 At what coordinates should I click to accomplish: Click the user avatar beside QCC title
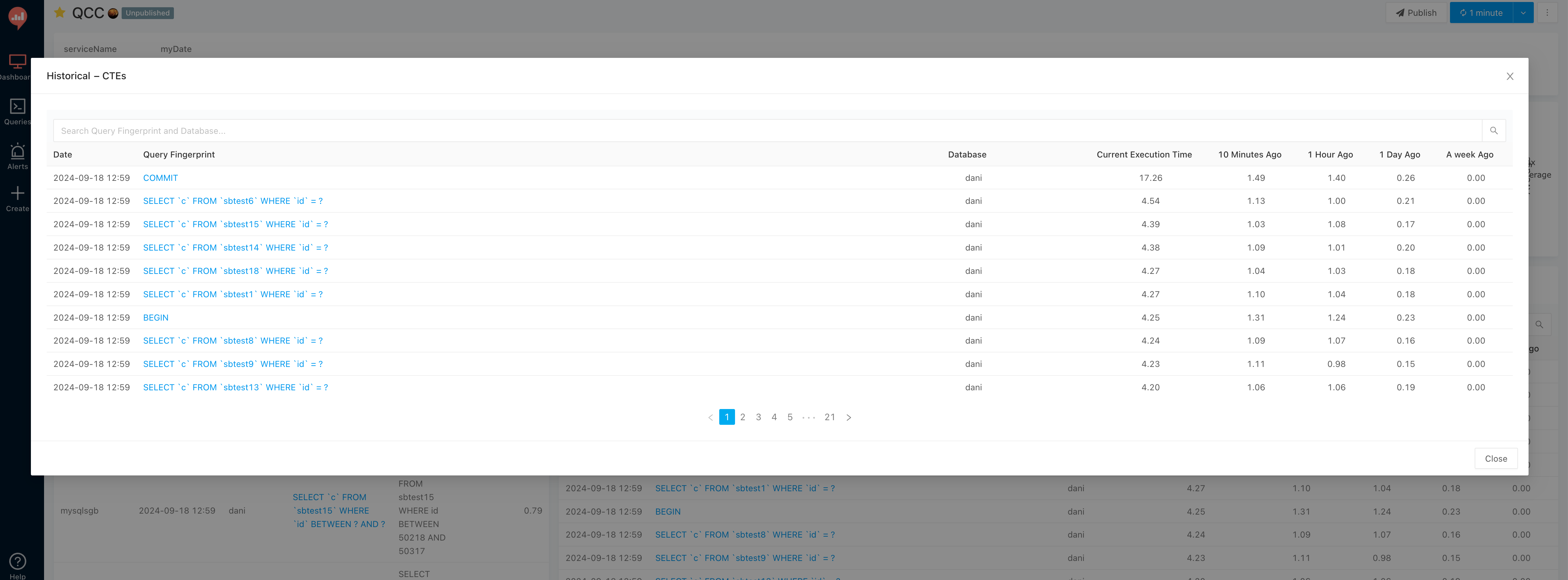pos(113,13)
